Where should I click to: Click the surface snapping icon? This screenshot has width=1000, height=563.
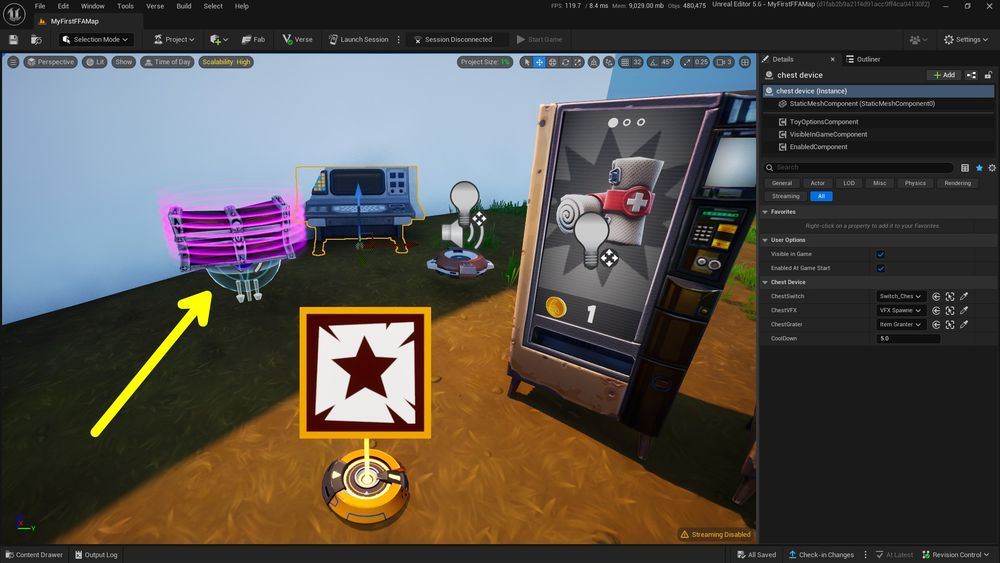[609, 62]
